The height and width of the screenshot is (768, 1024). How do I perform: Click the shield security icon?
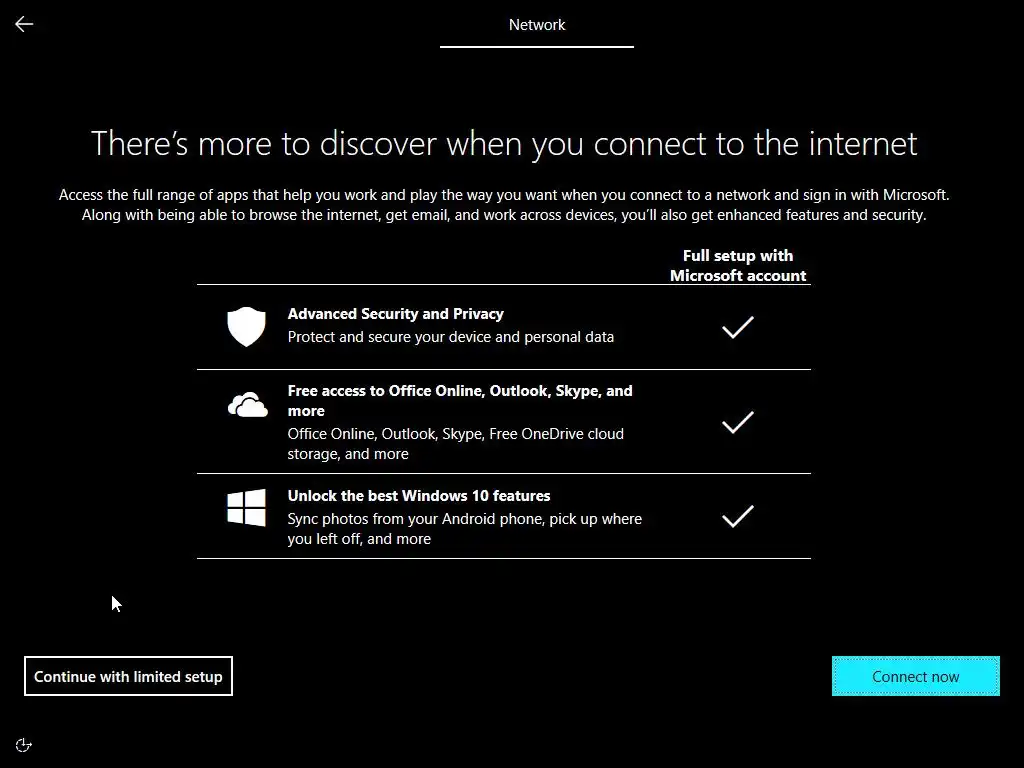click(x=246, y=327)
